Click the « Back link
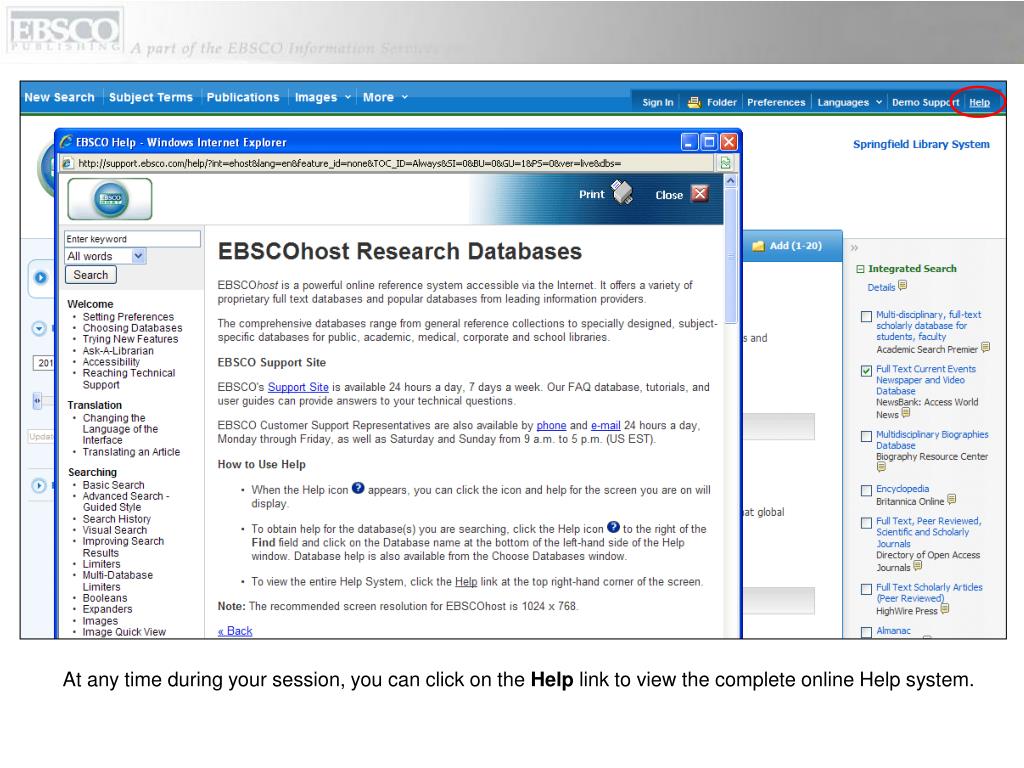 [x=235, y=632]
